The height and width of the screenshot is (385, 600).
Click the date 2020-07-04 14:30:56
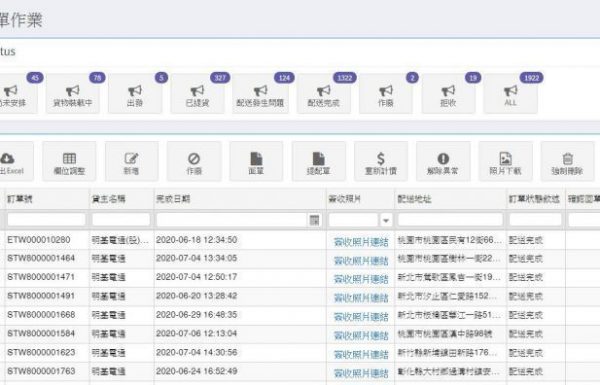tap(197, 352)
